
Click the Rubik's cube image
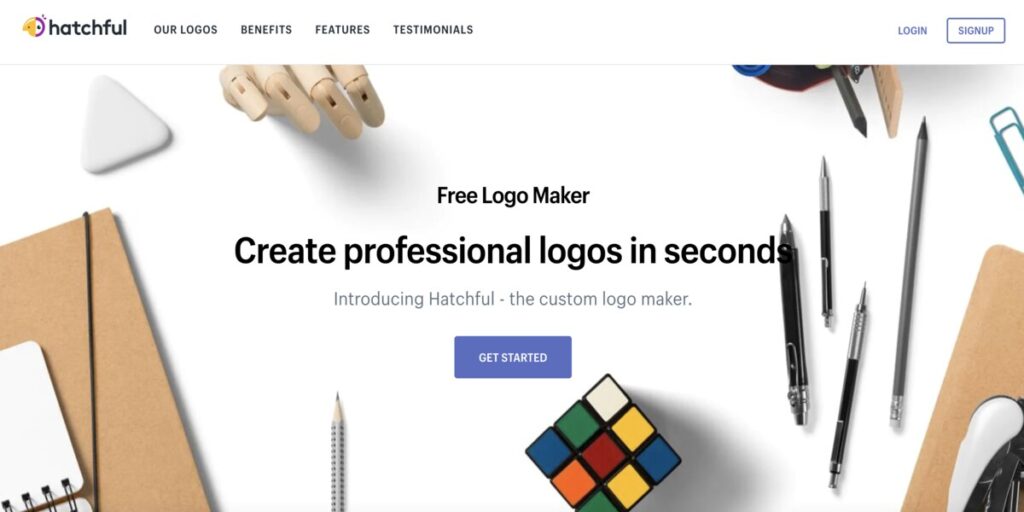[603, 444]
